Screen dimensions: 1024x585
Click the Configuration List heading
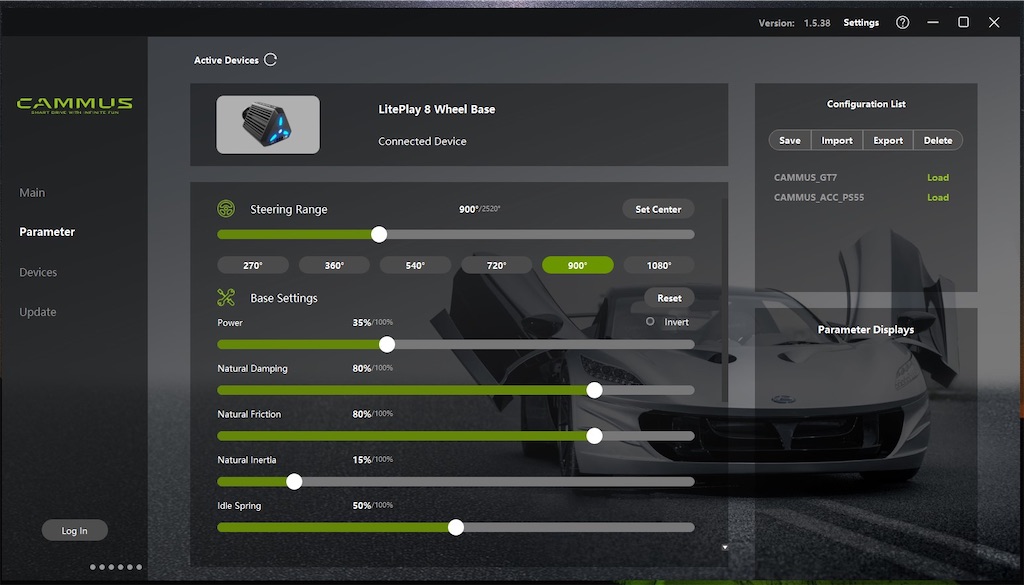(866, 104)
